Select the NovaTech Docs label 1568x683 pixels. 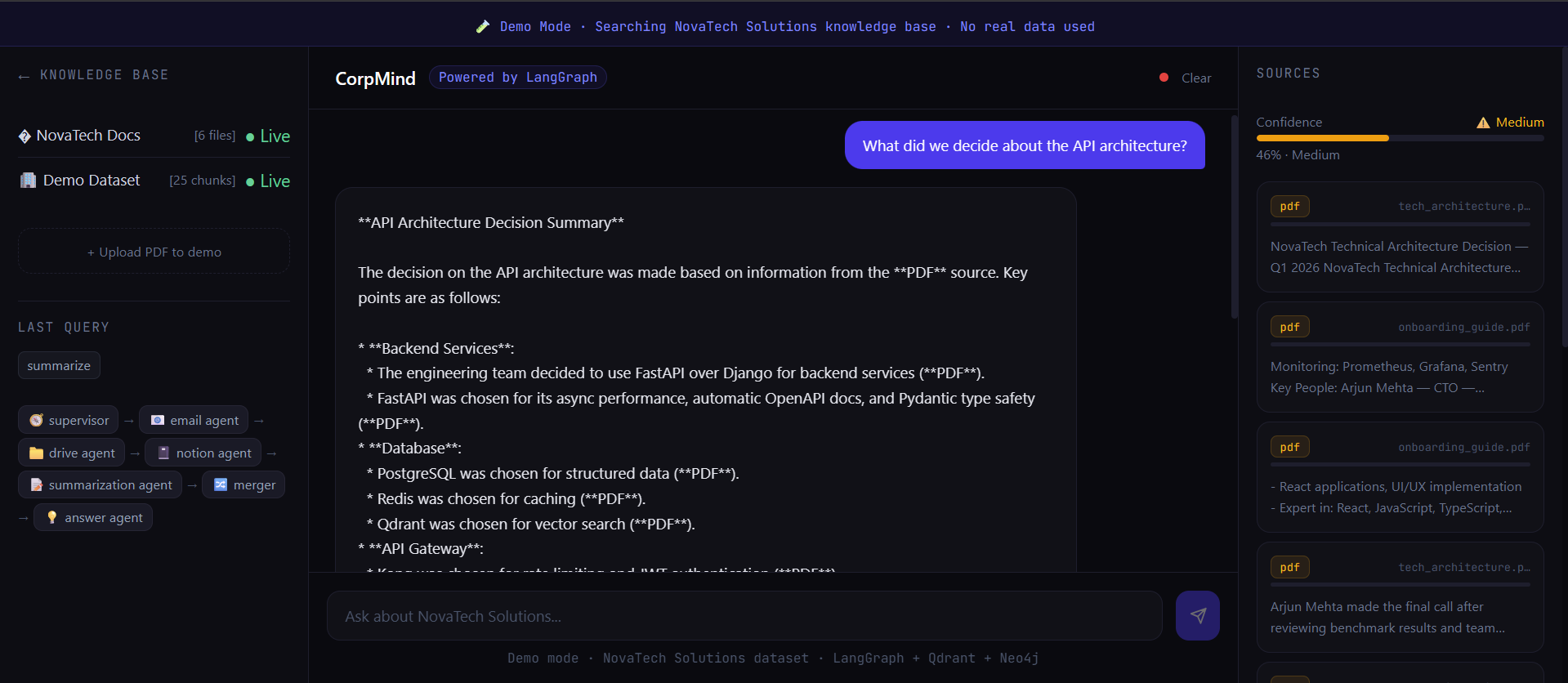(x=88, y=136)
